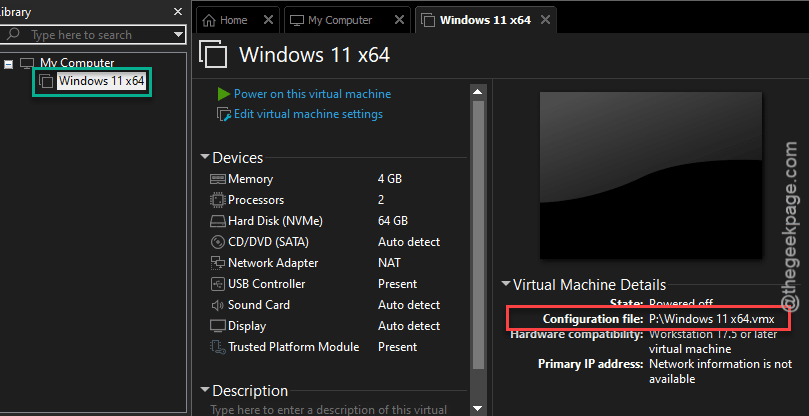Screen dimensions: 809x416
Task: Select the Hard Disk (NVMe) icon
Action: 218,221
